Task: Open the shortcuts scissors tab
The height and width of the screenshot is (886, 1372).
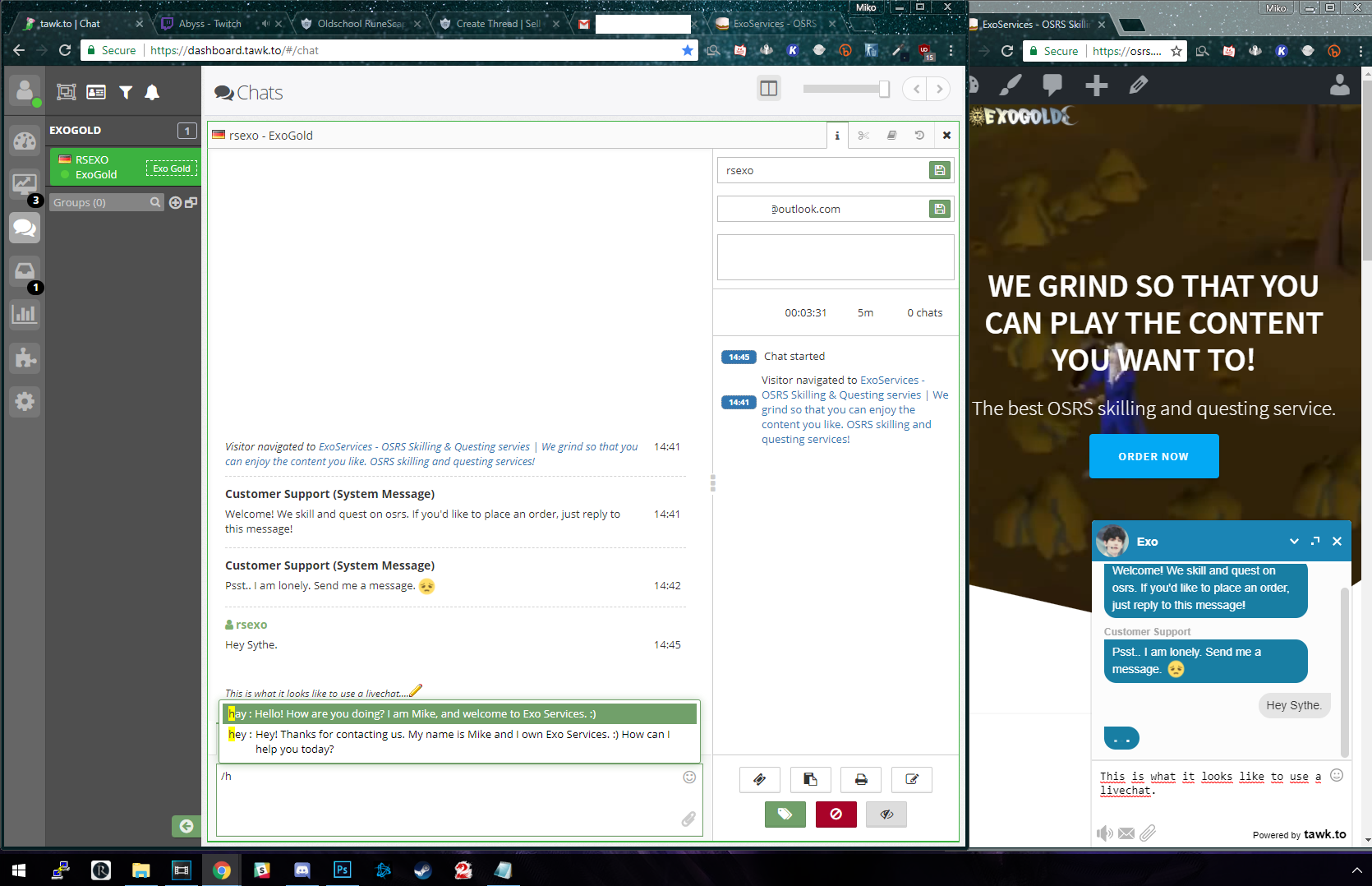Action: [863, 136]
